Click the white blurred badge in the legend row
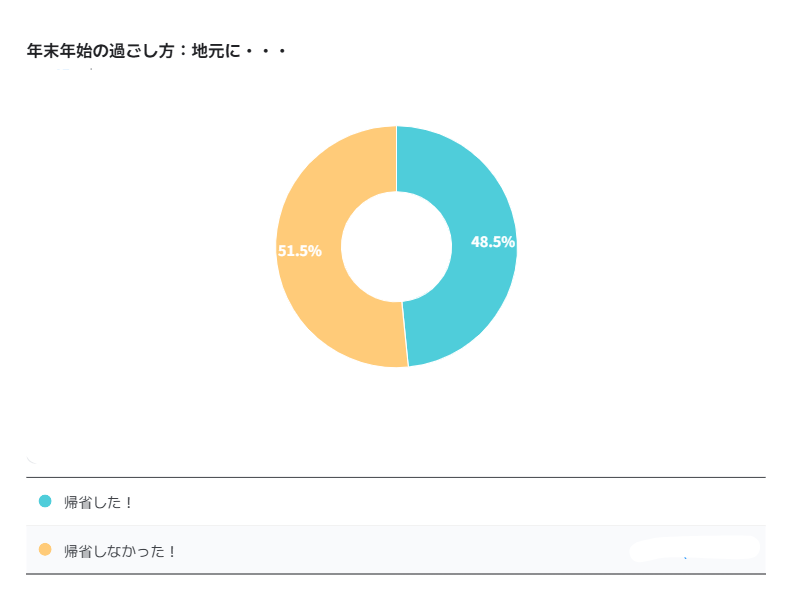792x613 pixels. tap(694, 548)
